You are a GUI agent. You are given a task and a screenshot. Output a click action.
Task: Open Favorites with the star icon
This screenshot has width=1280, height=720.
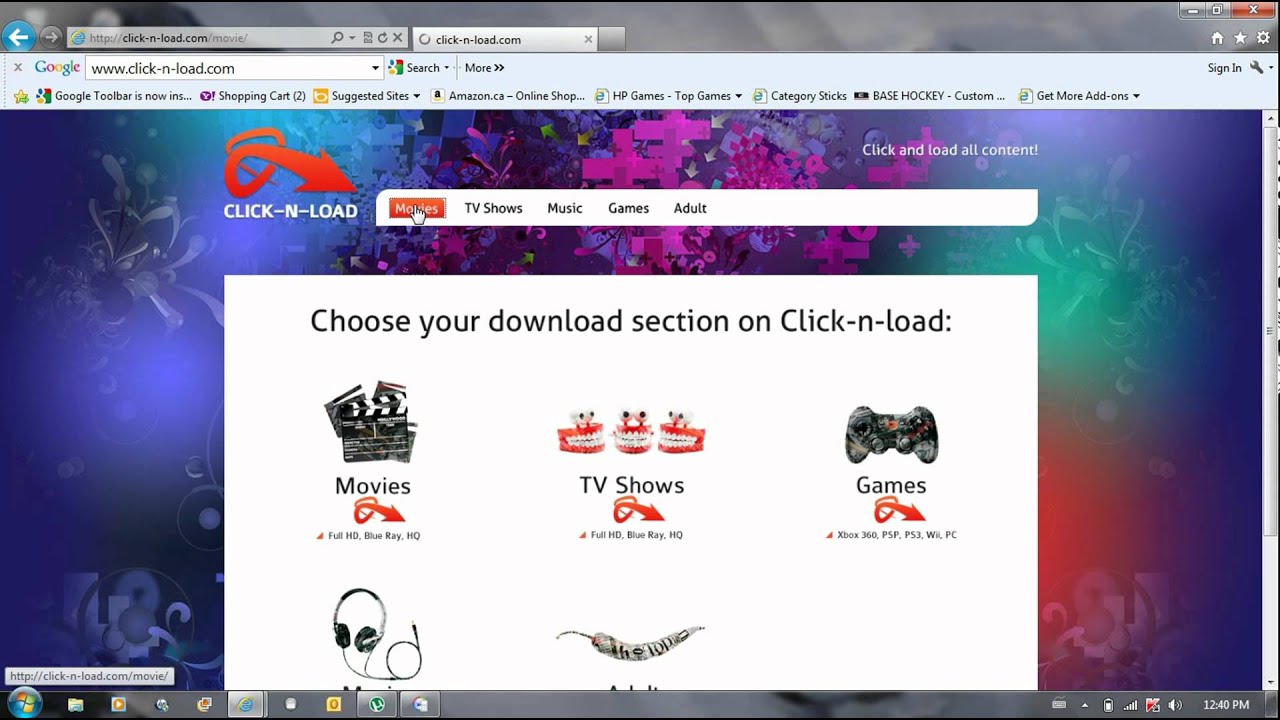point(1240,38)
